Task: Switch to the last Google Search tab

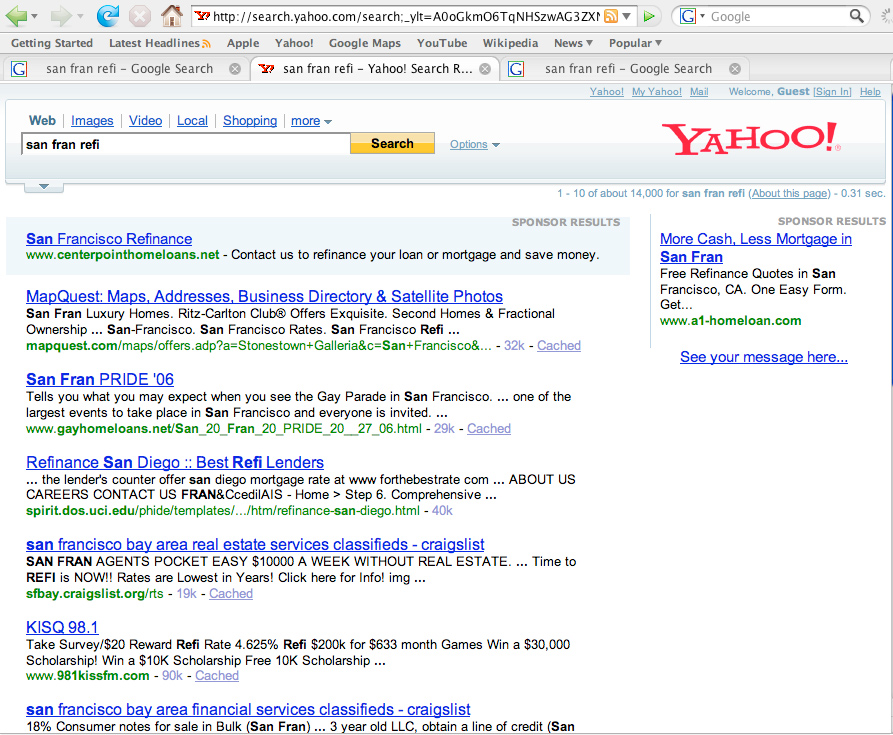Action: [x=625, y=69]
